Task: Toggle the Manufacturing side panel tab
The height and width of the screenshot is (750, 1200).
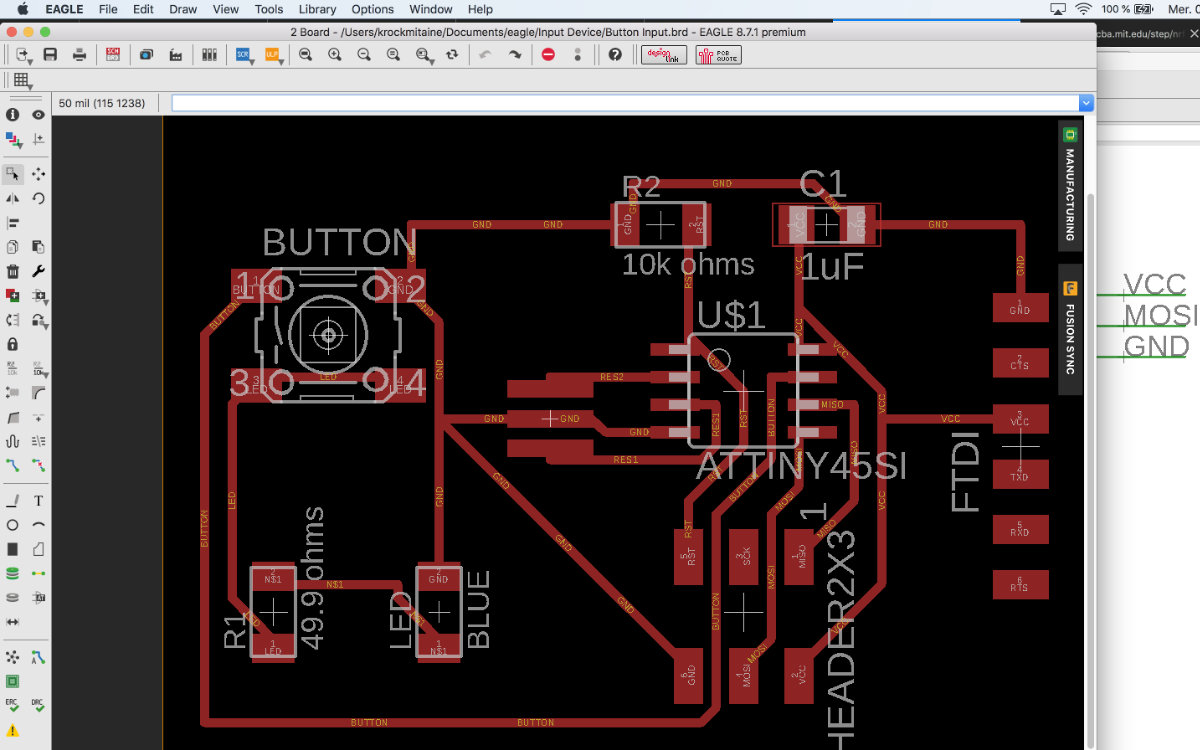Action: pyautogui.click(x=1069, y=186)
